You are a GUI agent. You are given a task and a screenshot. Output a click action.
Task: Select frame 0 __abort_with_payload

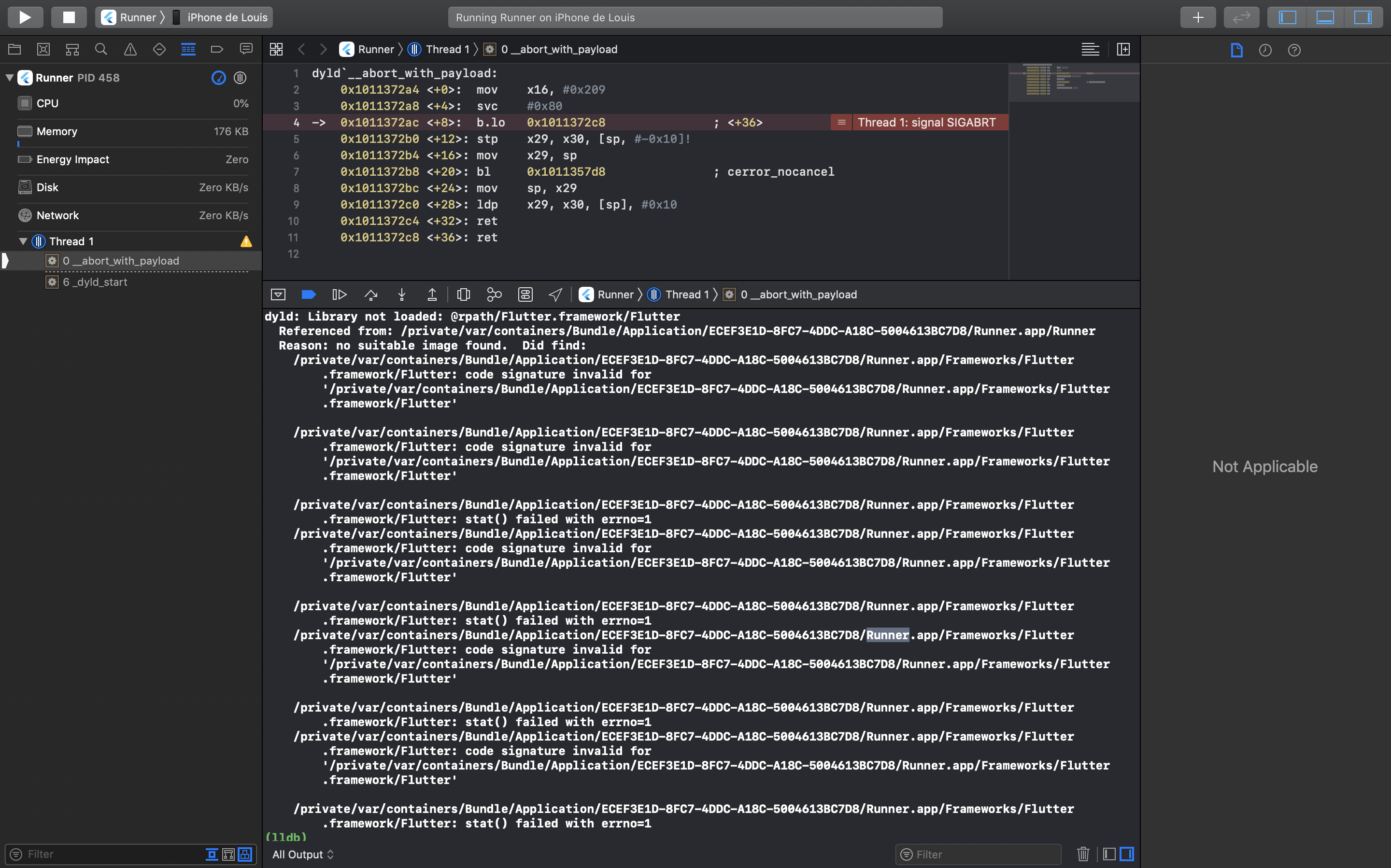tap(131, 261)
